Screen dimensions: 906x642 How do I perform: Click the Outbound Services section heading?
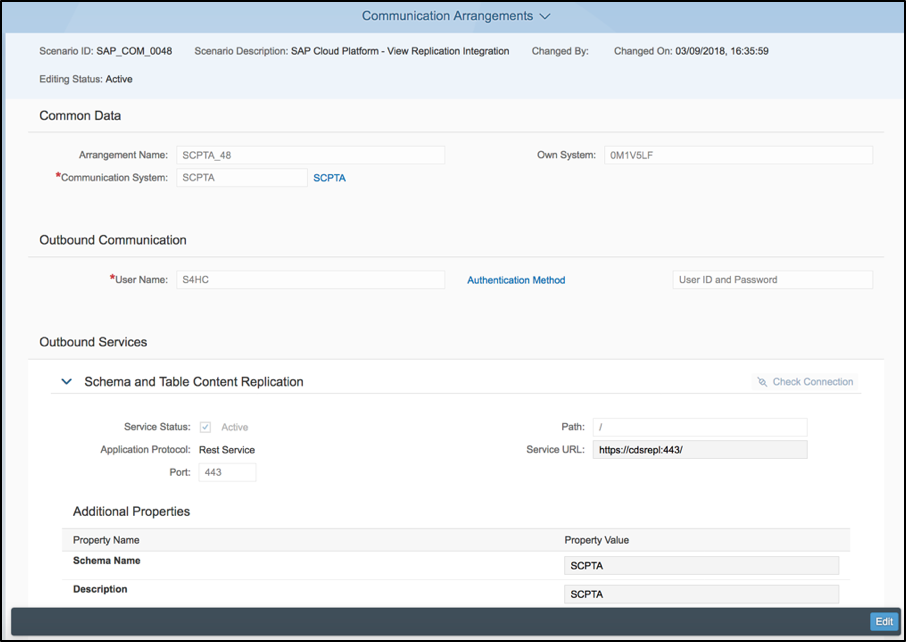coord(93,342)
